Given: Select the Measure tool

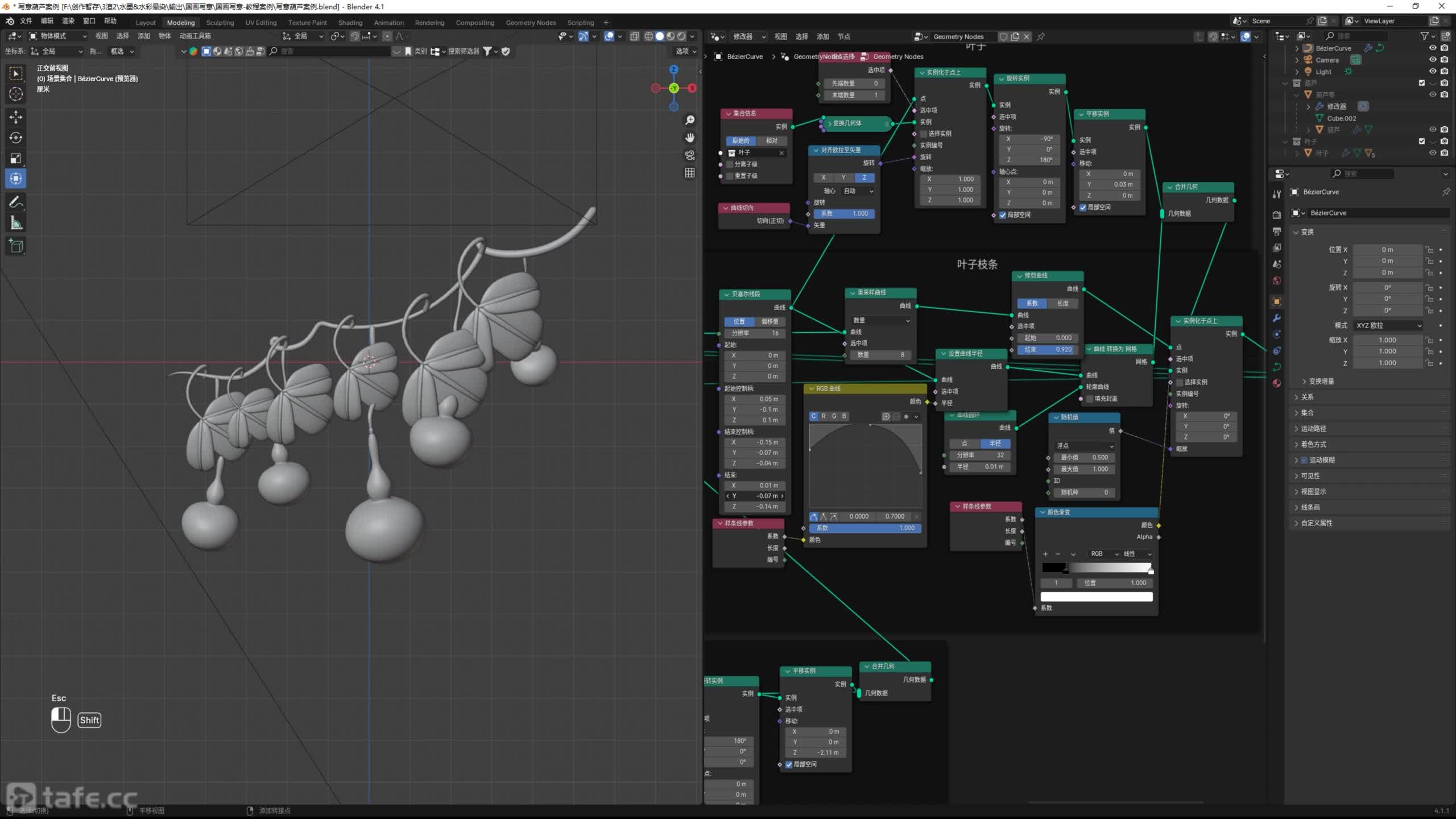Looking at the screenshot, I should [16, 224].
